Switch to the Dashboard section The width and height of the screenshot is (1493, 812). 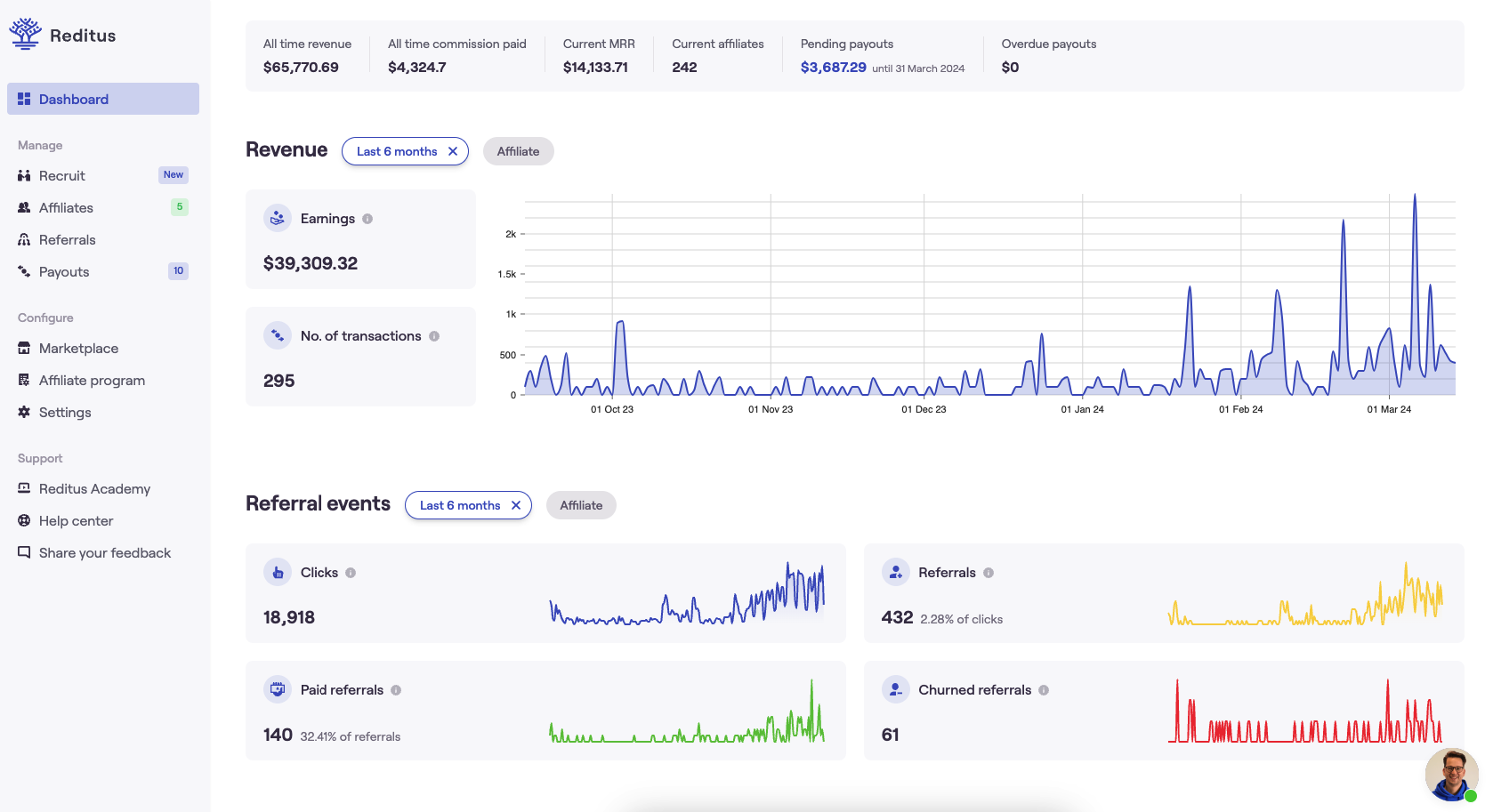[74, 99]
